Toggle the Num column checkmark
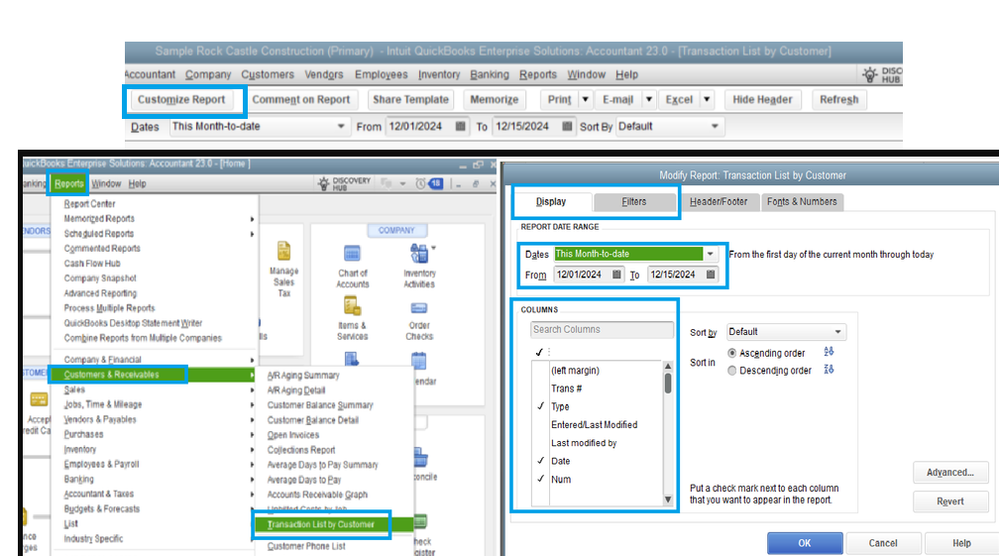Viewport: 999px width, 556px height. 540,479
